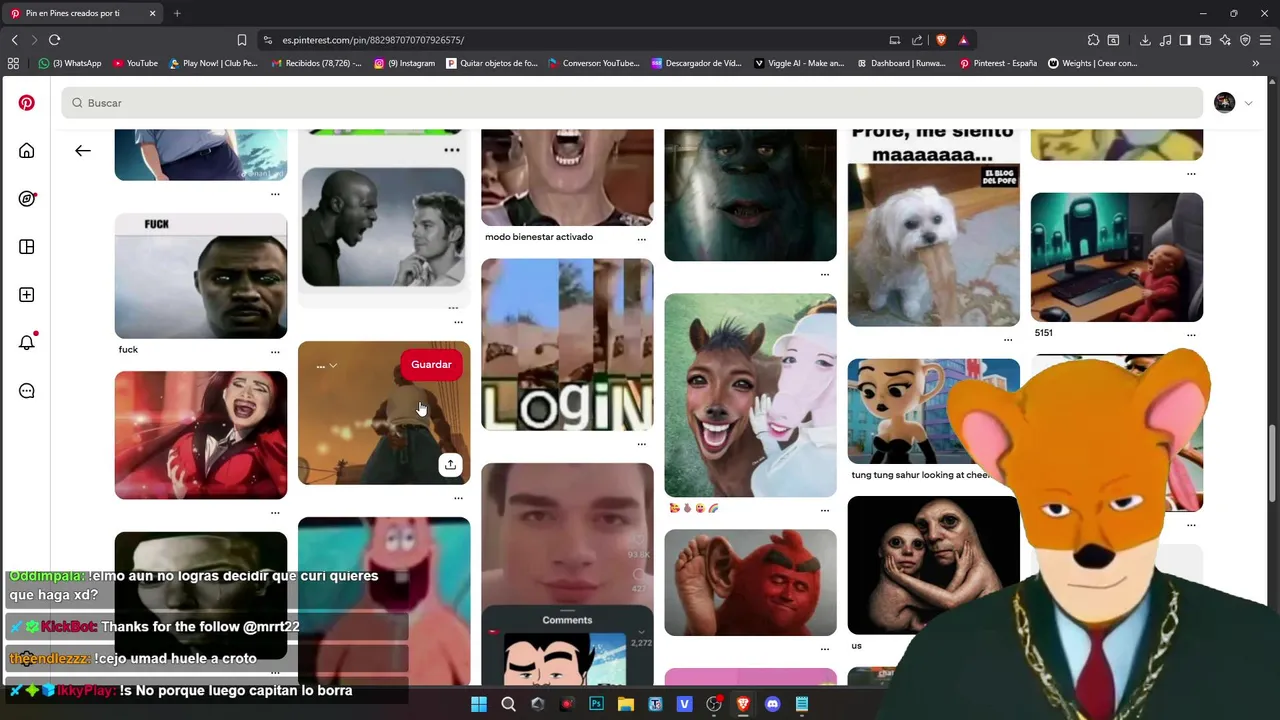Open more options dots for 'fuck' pin
The height and width of the screenshot is (720, 1280).
[275, 352]
